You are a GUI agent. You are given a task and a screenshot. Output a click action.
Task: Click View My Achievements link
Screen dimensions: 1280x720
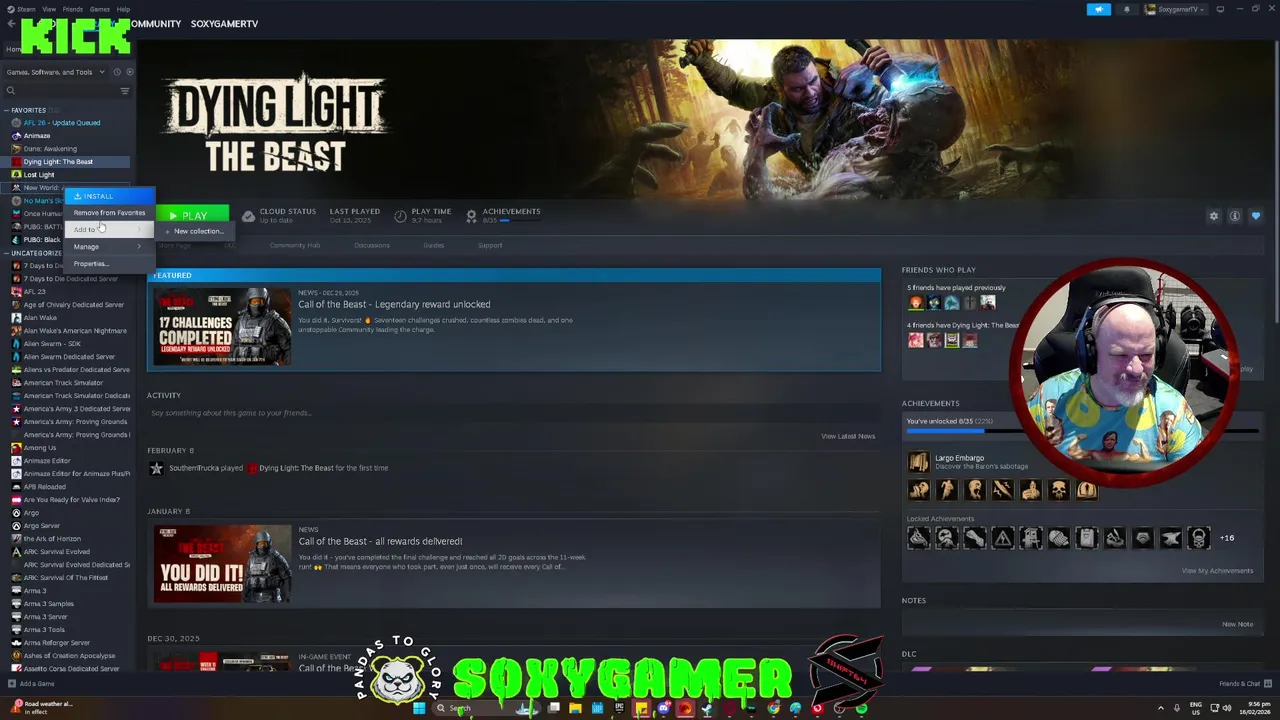click(1217, 571)
